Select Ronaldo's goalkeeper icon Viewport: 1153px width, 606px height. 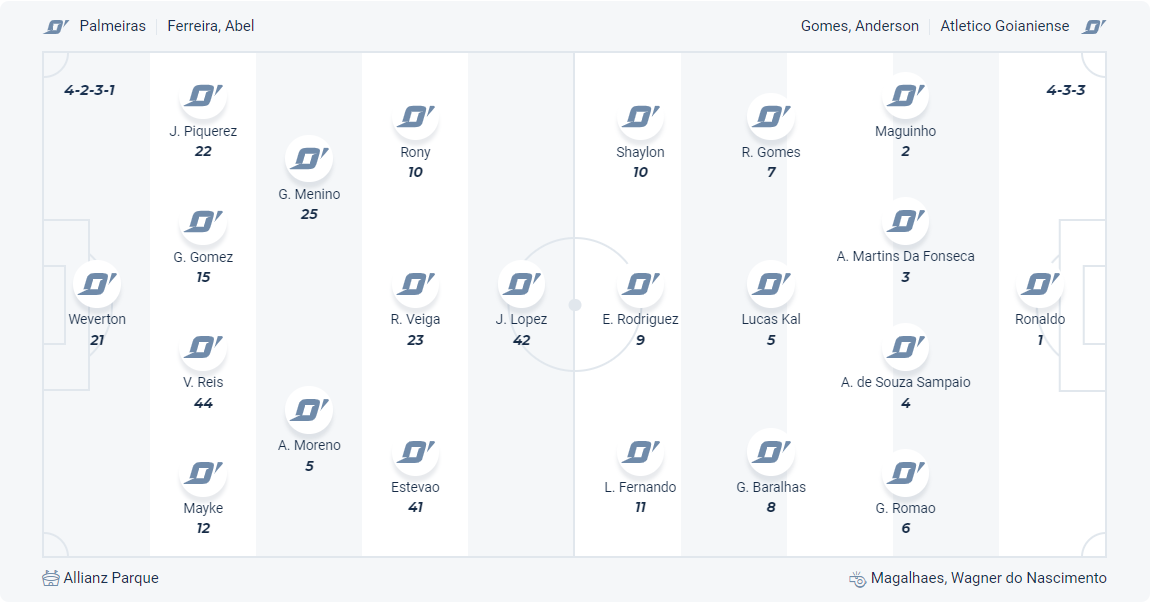(x=1040, y=284)
